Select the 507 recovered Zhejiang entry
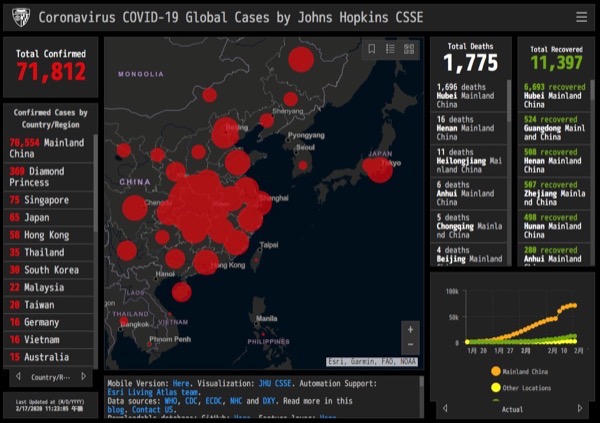The image size is (600, 423). (x=554, y=193)
